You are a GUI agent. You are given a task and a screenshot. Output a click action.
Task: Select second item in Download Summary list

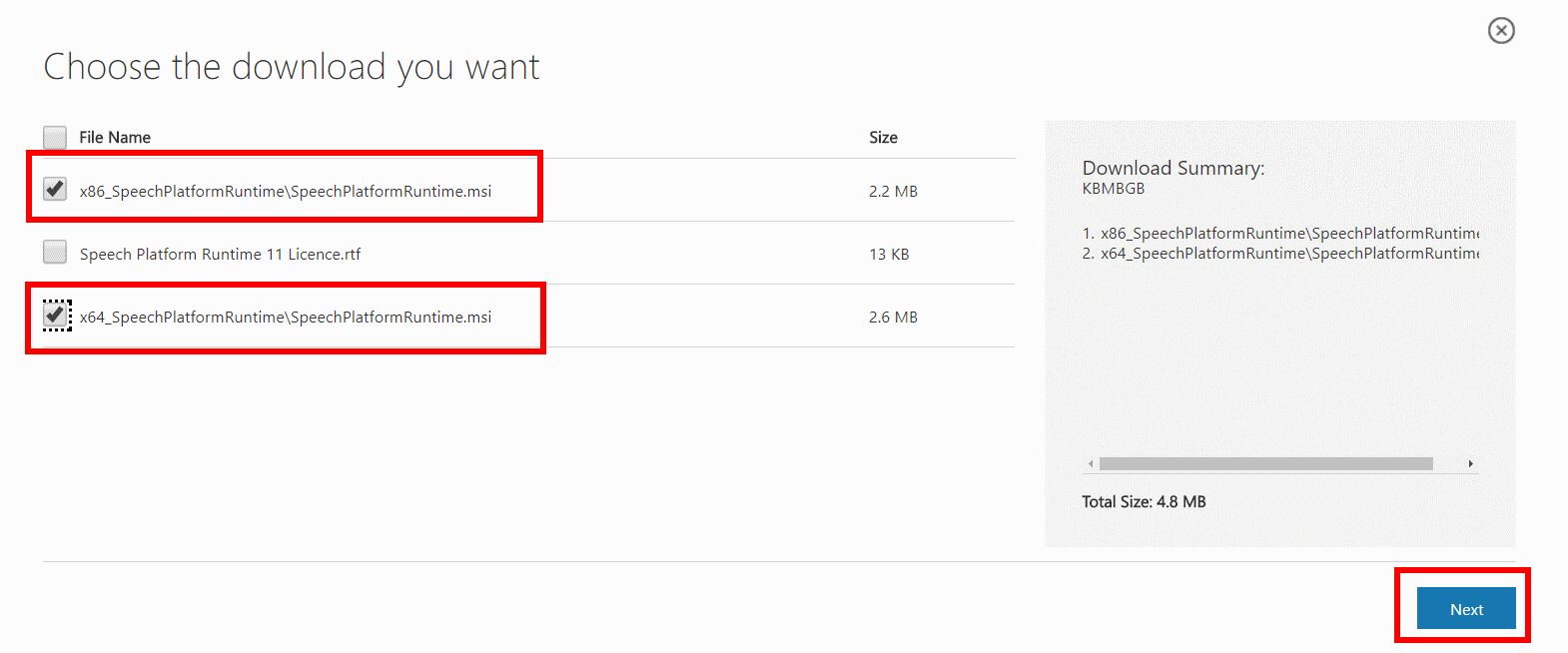[x=1280, y=253]
